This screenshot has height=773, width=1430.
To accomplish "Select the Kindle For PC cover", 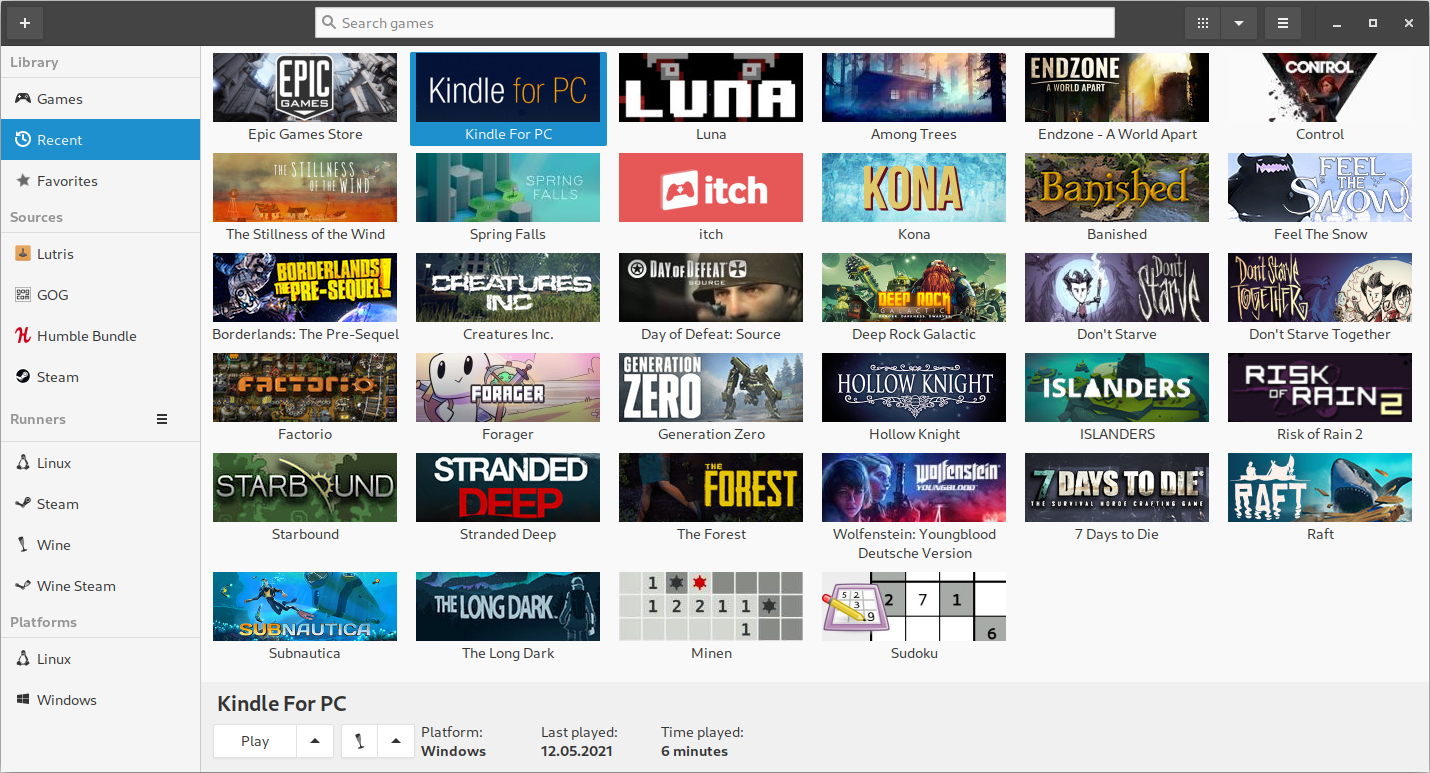I will 508,87.
